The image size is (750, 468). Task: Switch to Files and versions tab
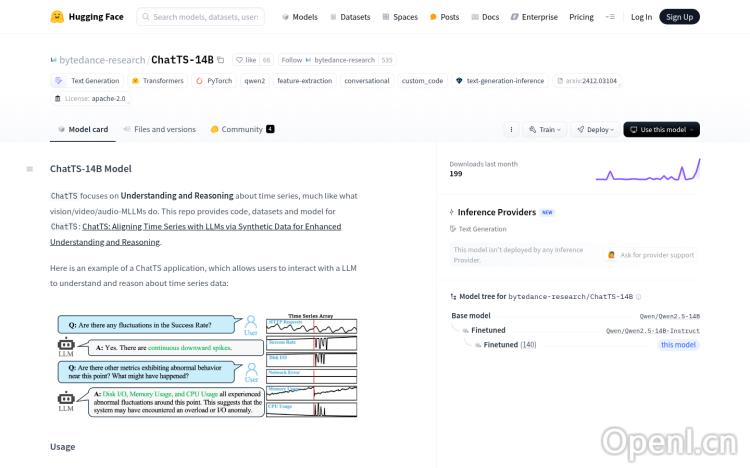159,129
